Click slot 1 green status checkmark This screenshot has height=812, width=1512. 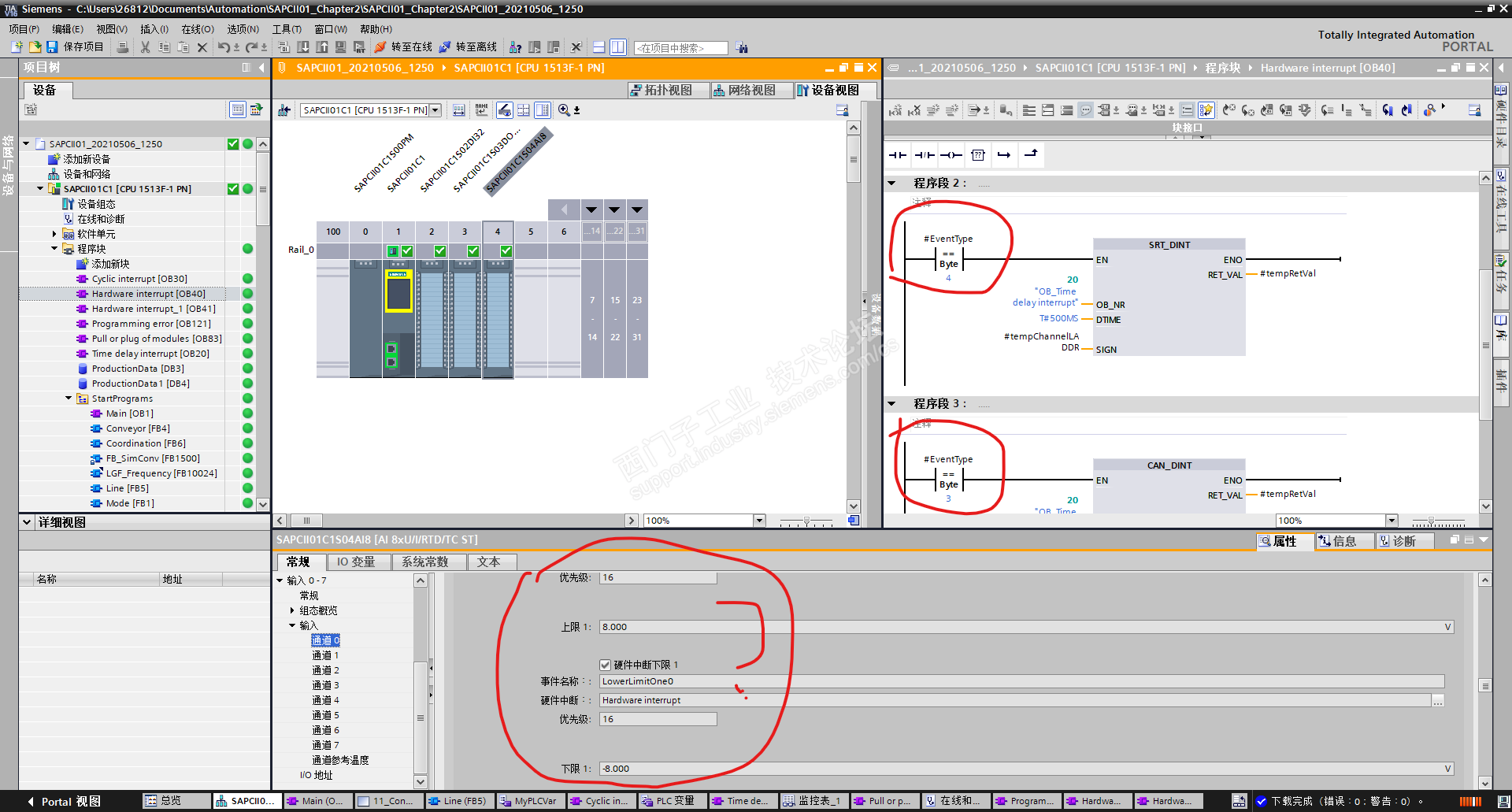coord(407,250)
